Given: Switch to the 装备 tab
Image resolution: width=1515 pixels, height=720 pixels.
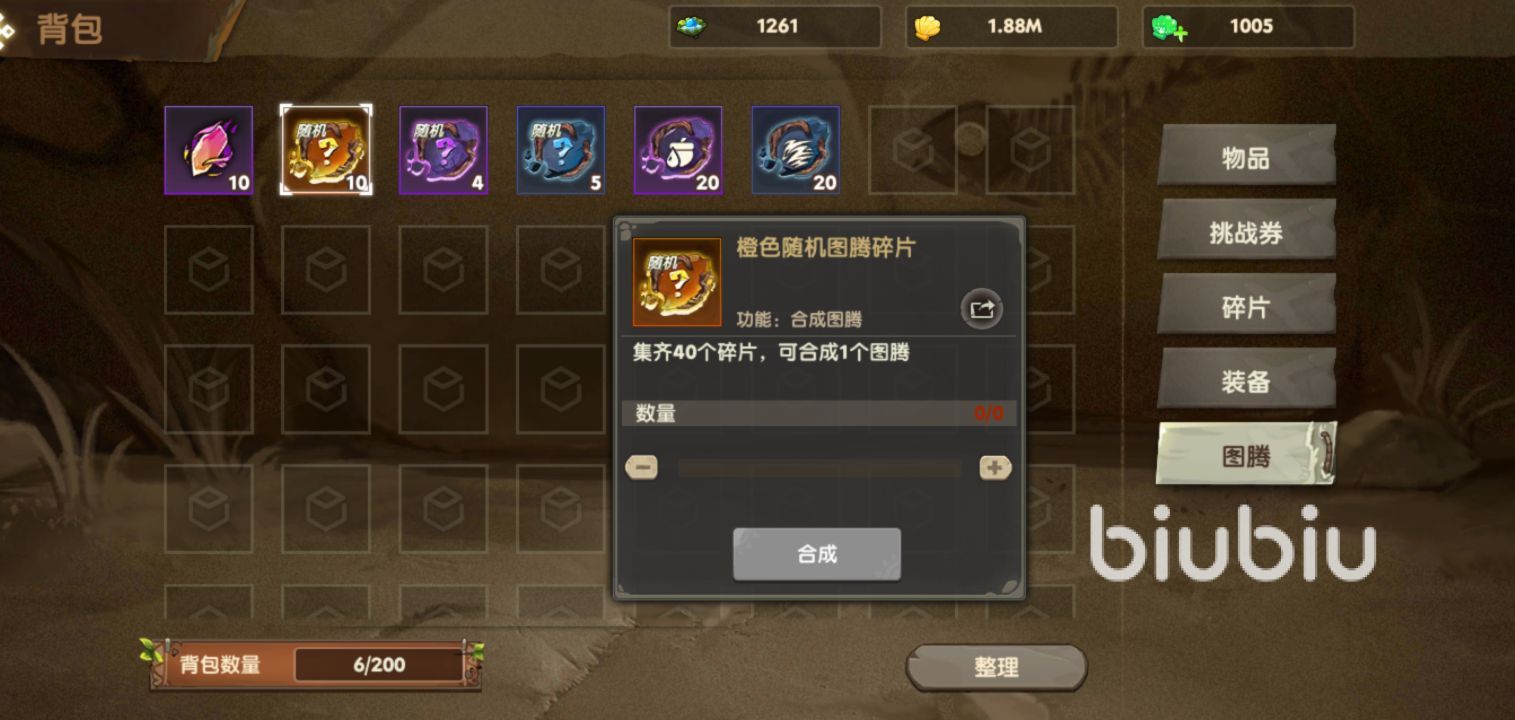Looking at the screenshot, I should pos(1246,381).
